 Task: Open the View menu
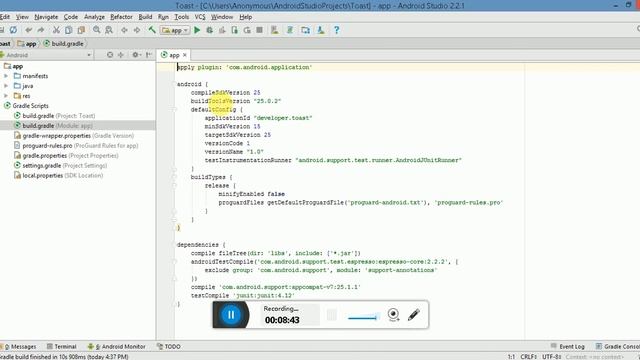coord(22,17)
